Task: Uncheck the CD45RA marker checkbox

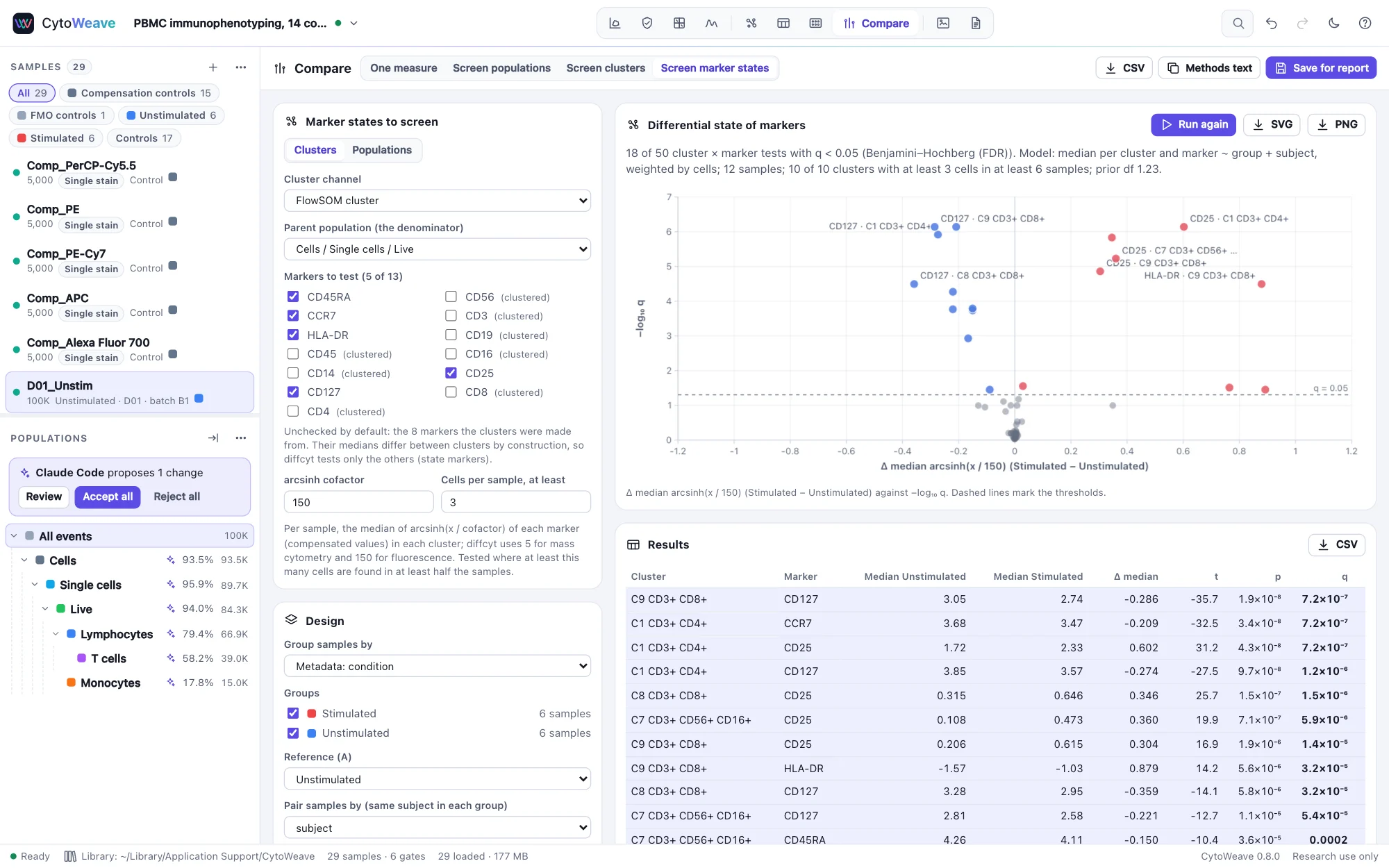Action: click(293, 297)
